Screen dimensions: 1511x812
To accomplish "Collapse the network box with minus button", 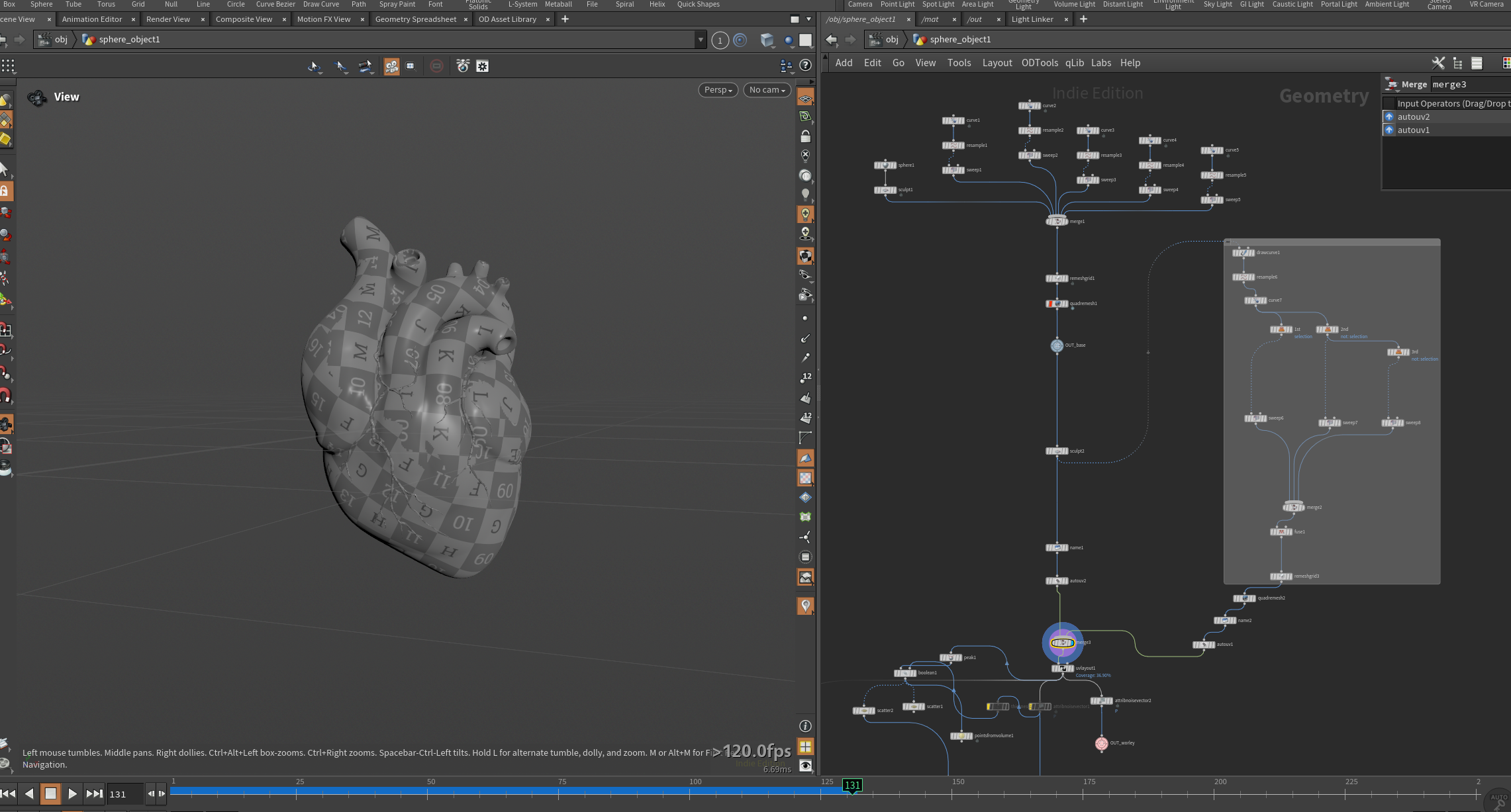I will [1228, 242].
